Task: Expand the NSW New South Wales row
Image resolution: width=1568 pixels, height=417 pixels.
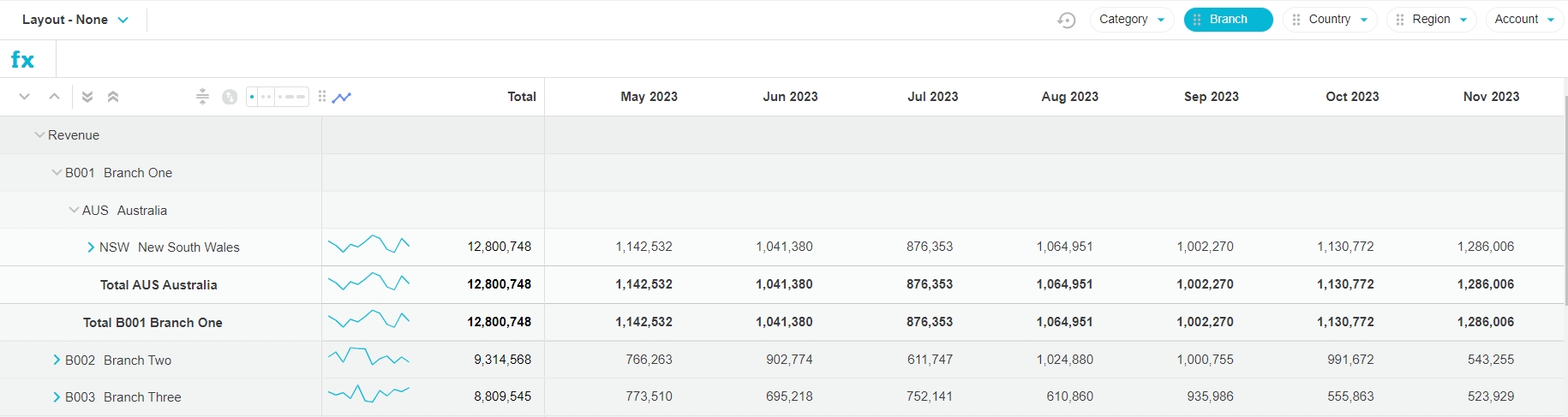Action: click(x=91, y=247)
